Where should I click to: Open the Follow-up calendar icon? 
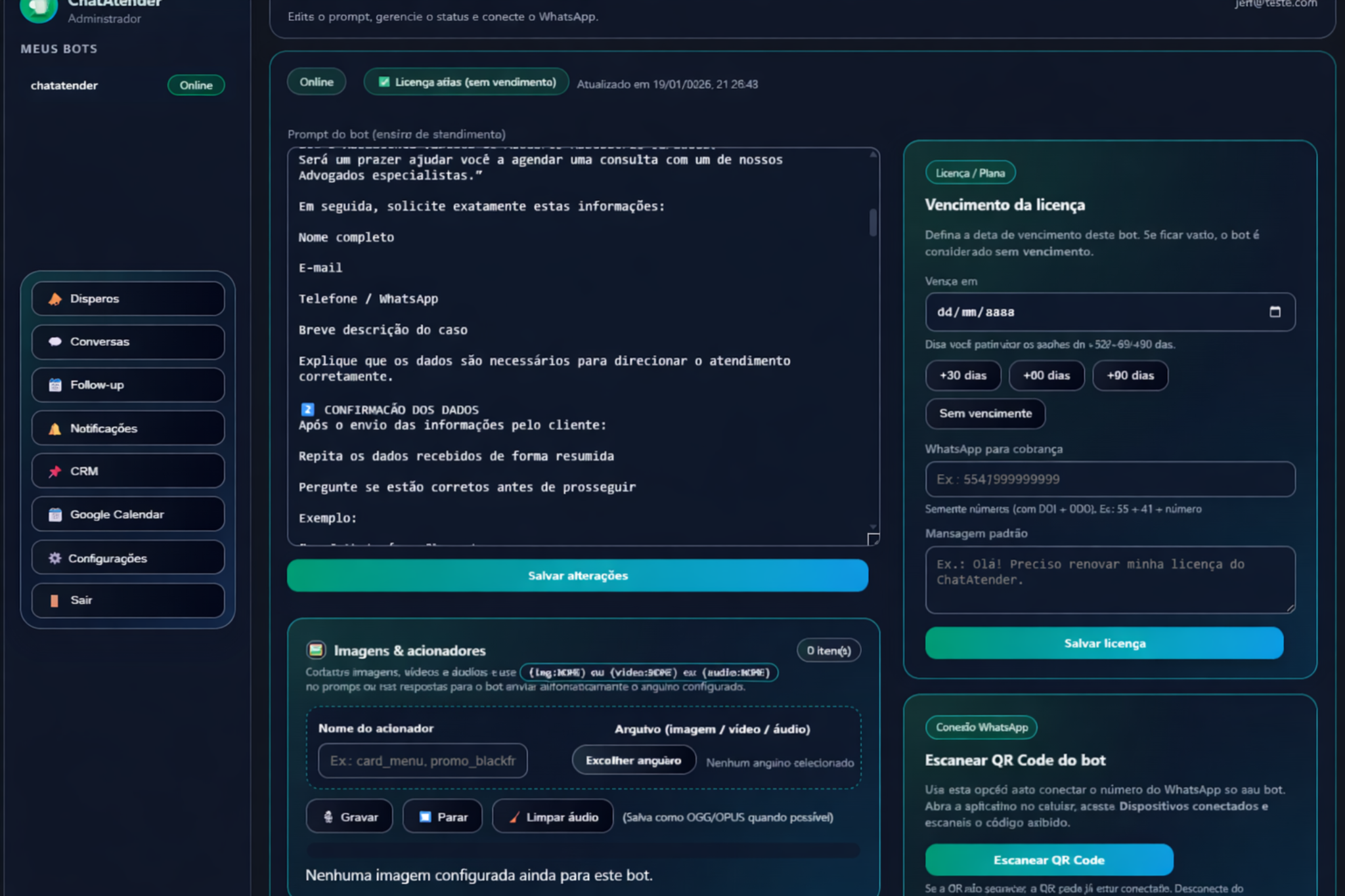55,385
